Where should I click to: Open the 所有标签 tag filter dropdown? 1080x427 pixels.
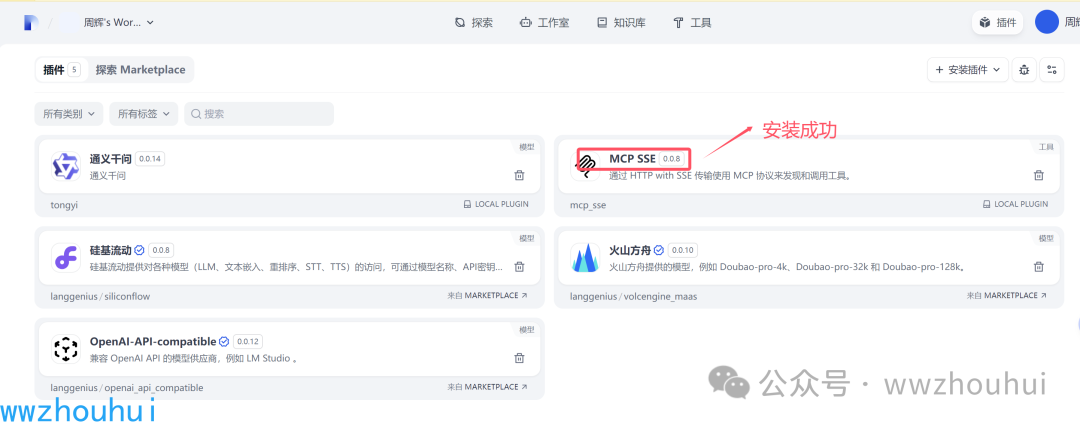coord(143,114)
